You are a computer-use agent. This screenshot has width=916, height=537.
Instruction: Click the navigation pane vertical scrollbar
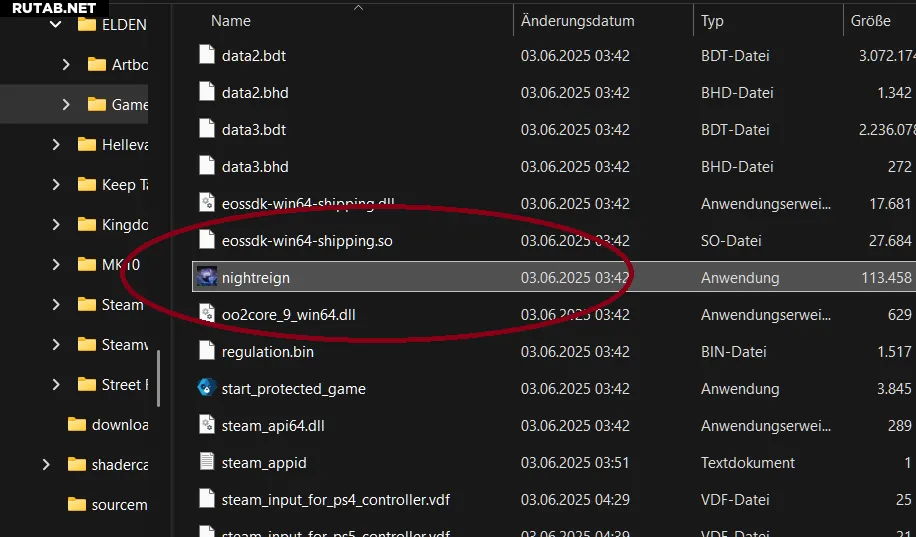158,378
